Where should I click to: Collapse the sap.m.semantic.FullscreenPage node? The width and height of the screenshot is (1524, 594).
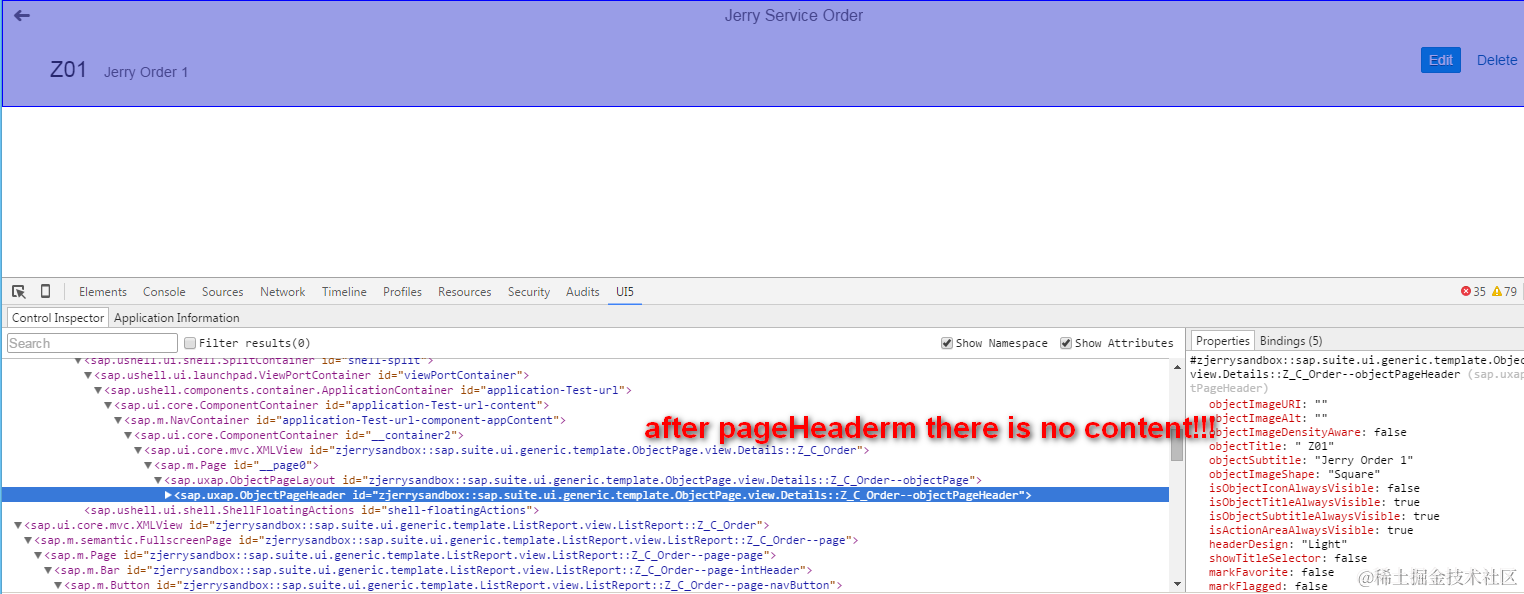pyautogui.click(x=28, y=540)
